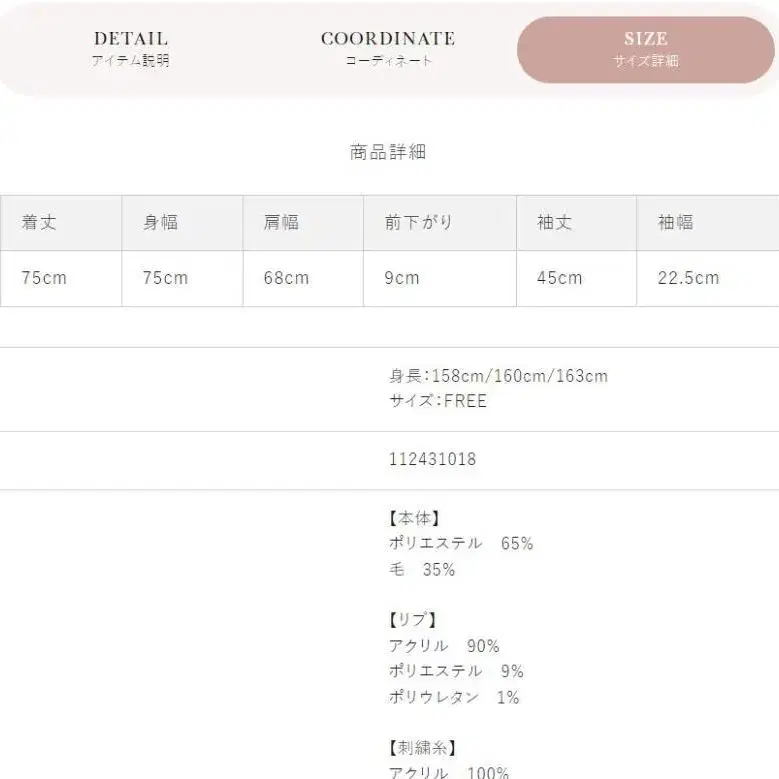Image resolution: width=779 pixels, height=779 pixels.
Task: Click the 身幅 column header
Action: pos(161,222)
